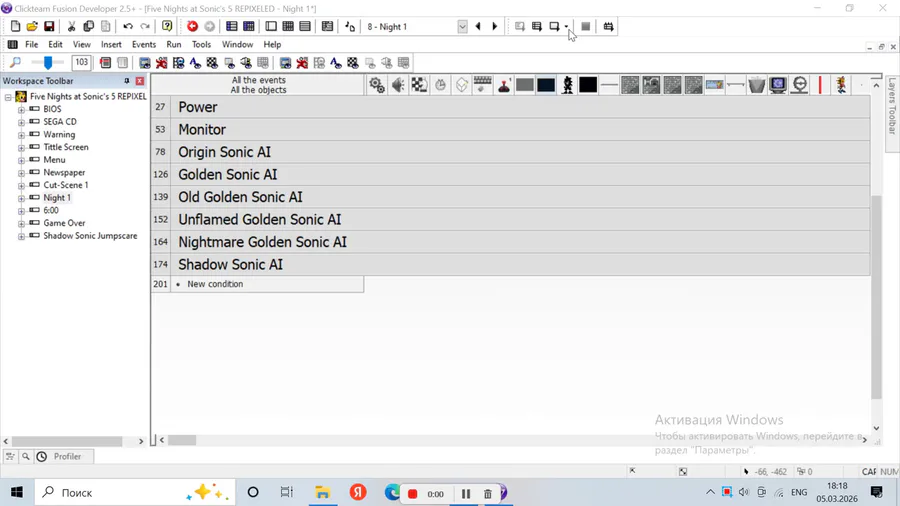The width and height of the screenshot is (900, 506).
Task: Click the workspace horizontal scrollbar
Action: click(x=67, y=441)
